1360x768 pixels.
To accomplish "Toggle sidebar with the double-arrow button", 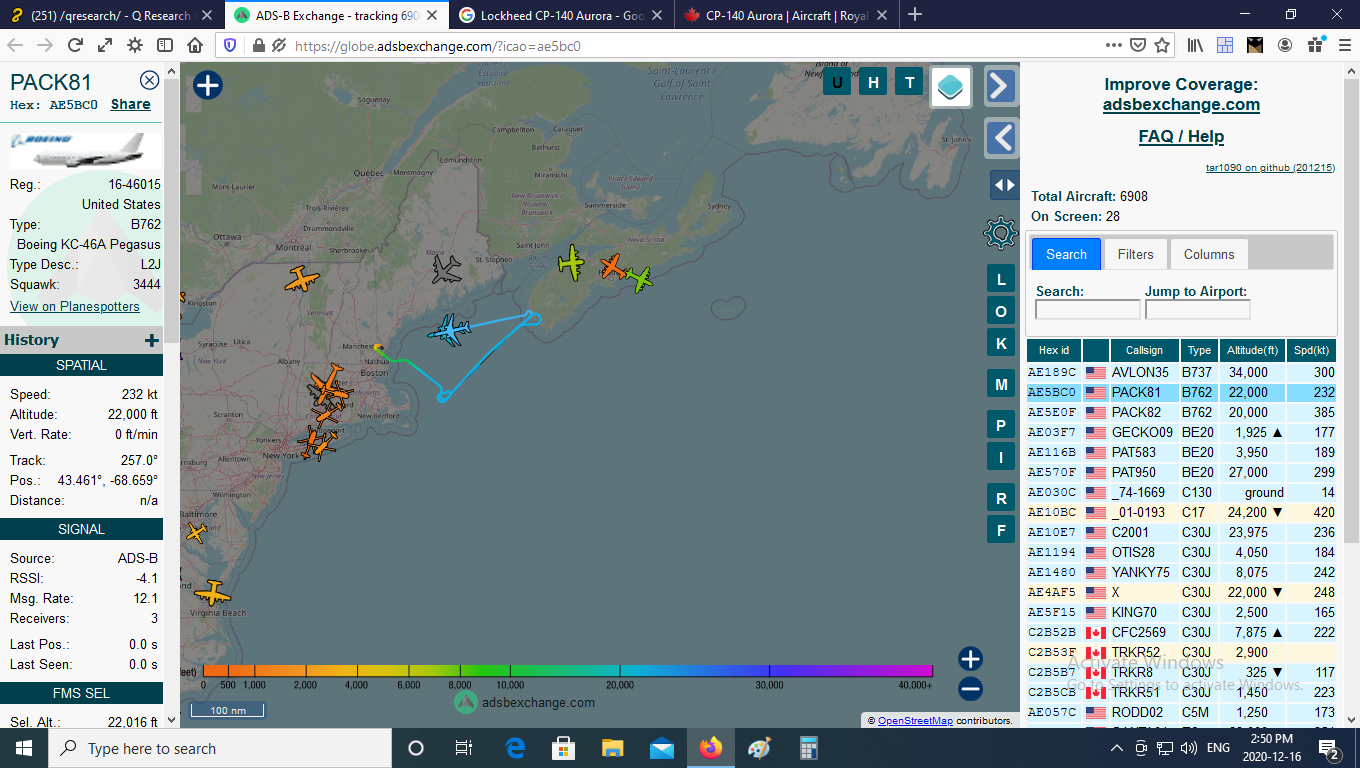I will coord(1003,185).
